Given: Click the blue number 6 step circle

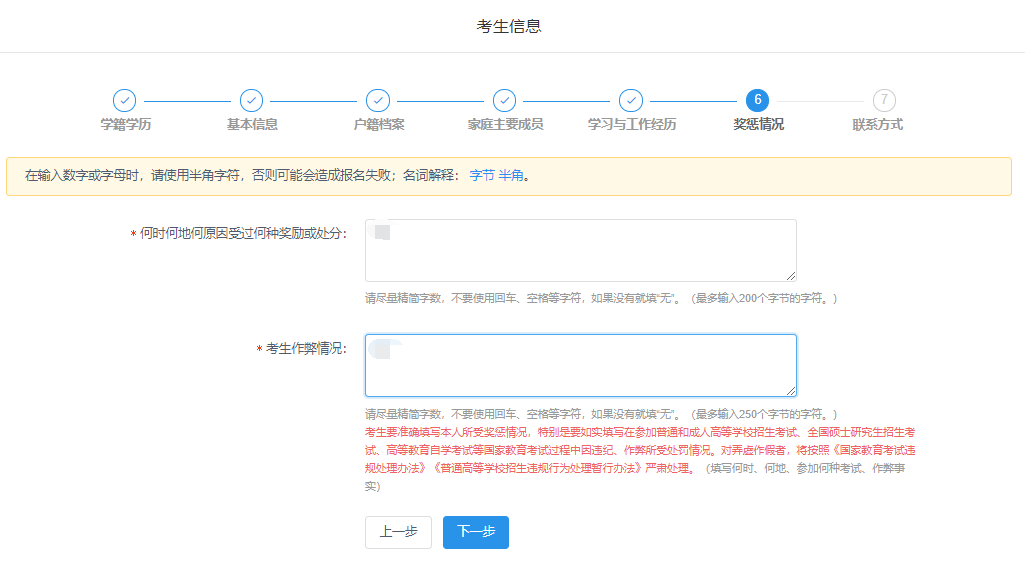Looking at the screenshot, I should coord(757,100).
